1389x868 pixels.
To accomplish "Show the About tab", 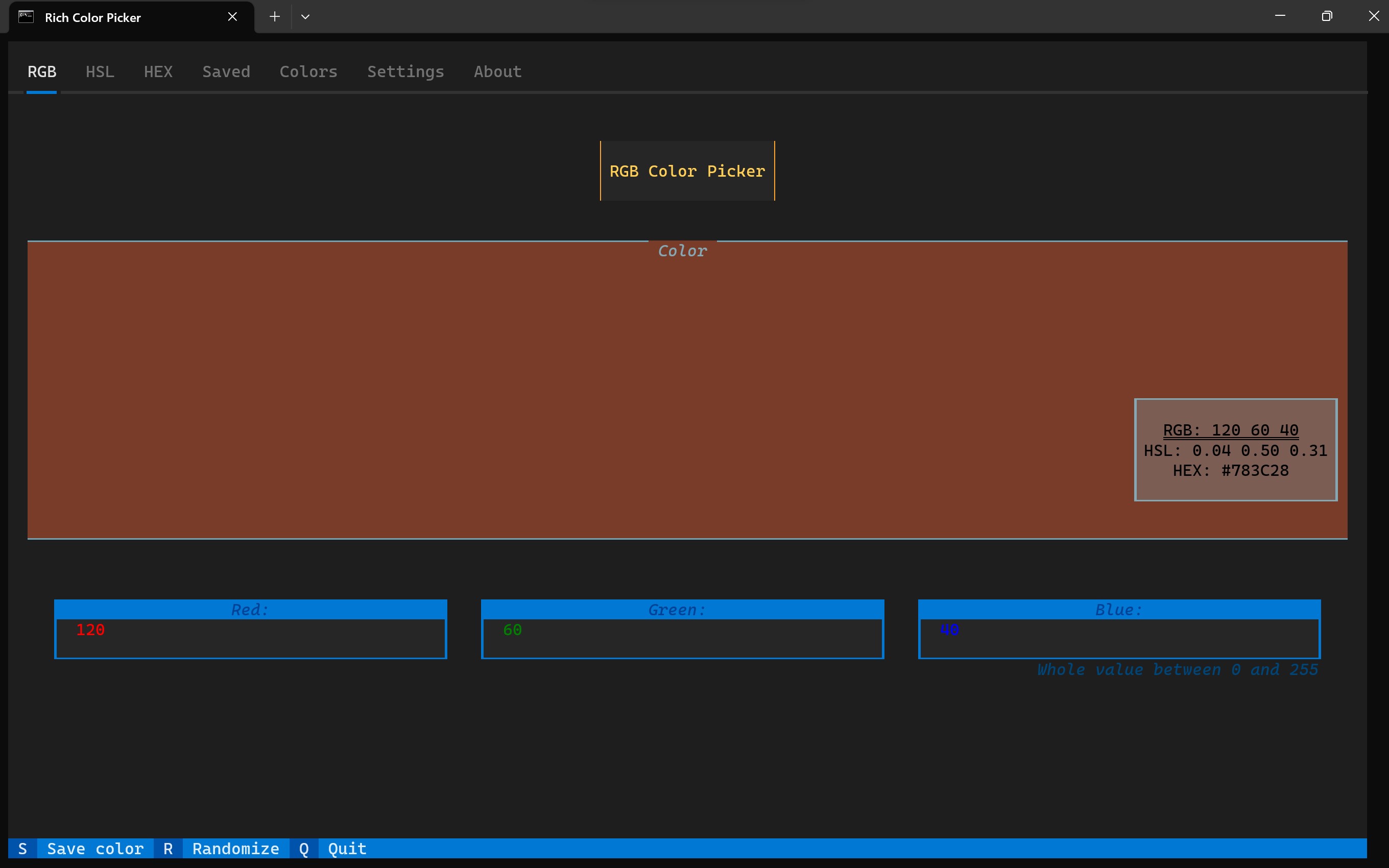I will (x=497, y=72).
